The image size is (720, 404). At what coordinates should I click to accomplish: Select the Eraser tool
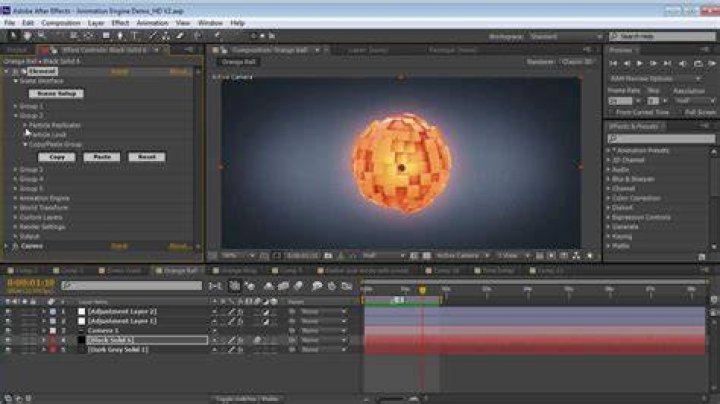click(x=180, y=36)
